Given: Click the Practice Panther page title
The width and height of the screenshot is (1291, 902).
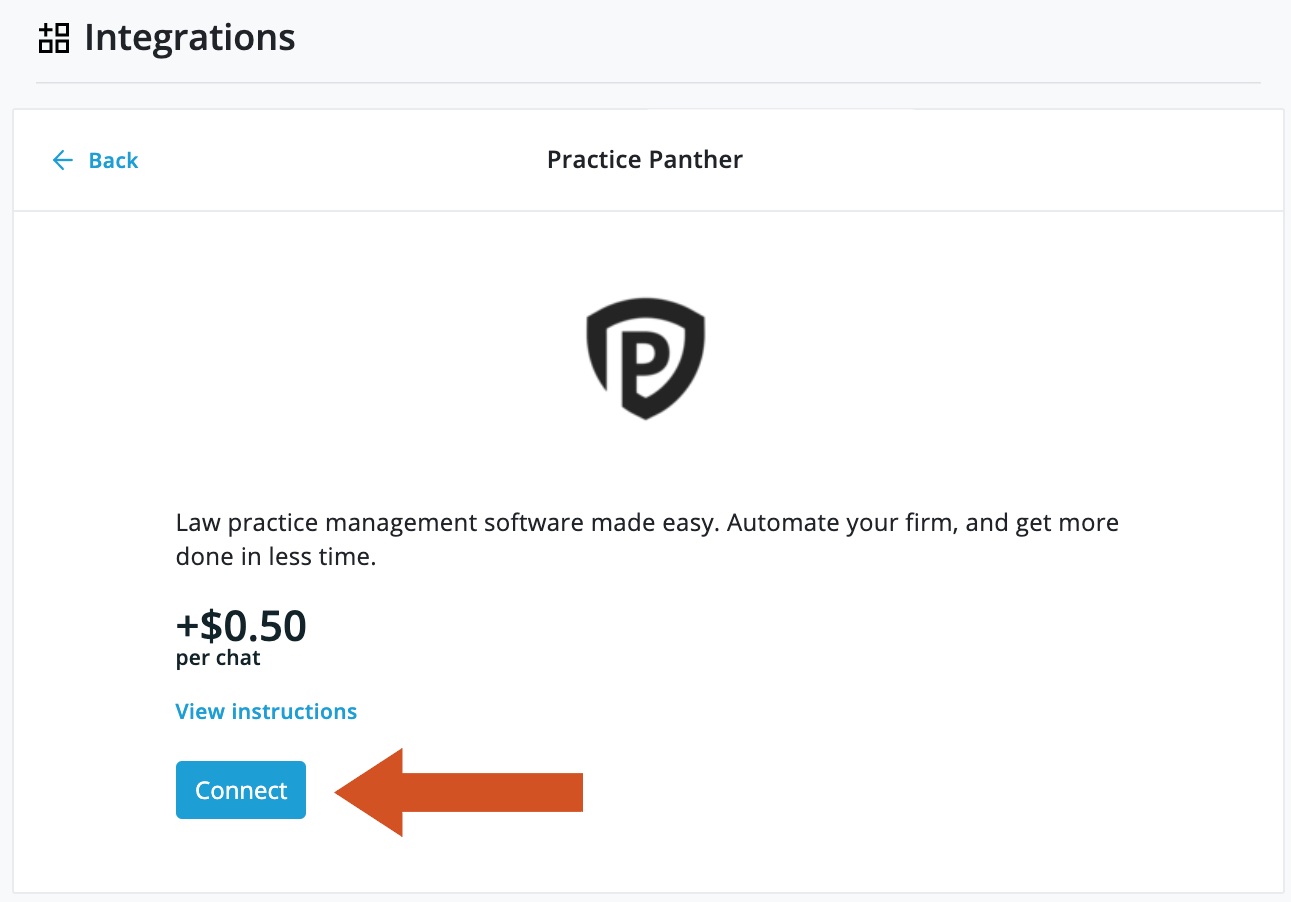Looking at the screenshot, I should pyautogui.click(x=645, y=159).
